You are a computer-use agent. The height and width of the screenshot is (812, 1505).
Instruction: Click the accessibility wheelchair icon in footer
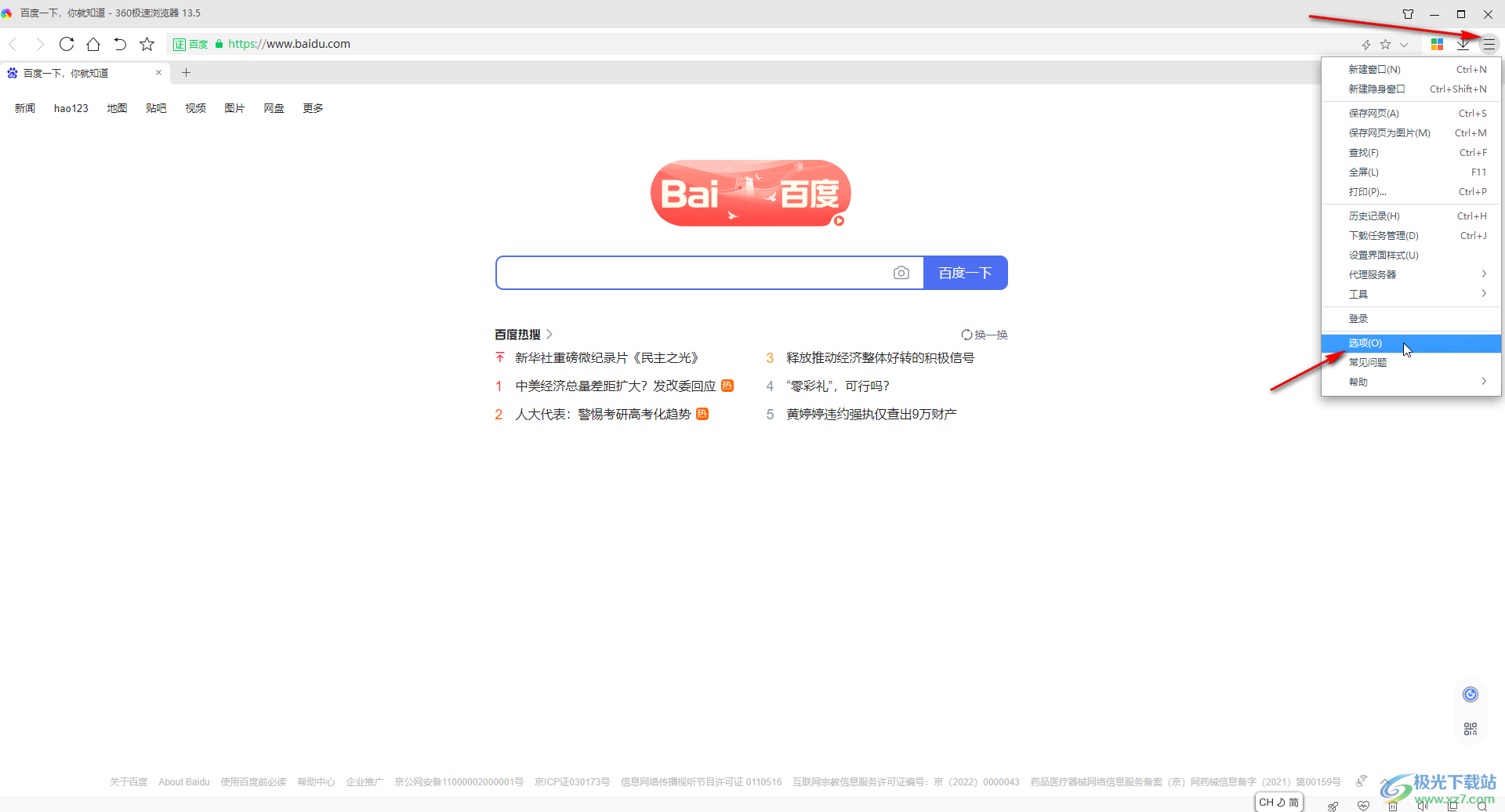pyautogui.click(x=1362, y=781)
